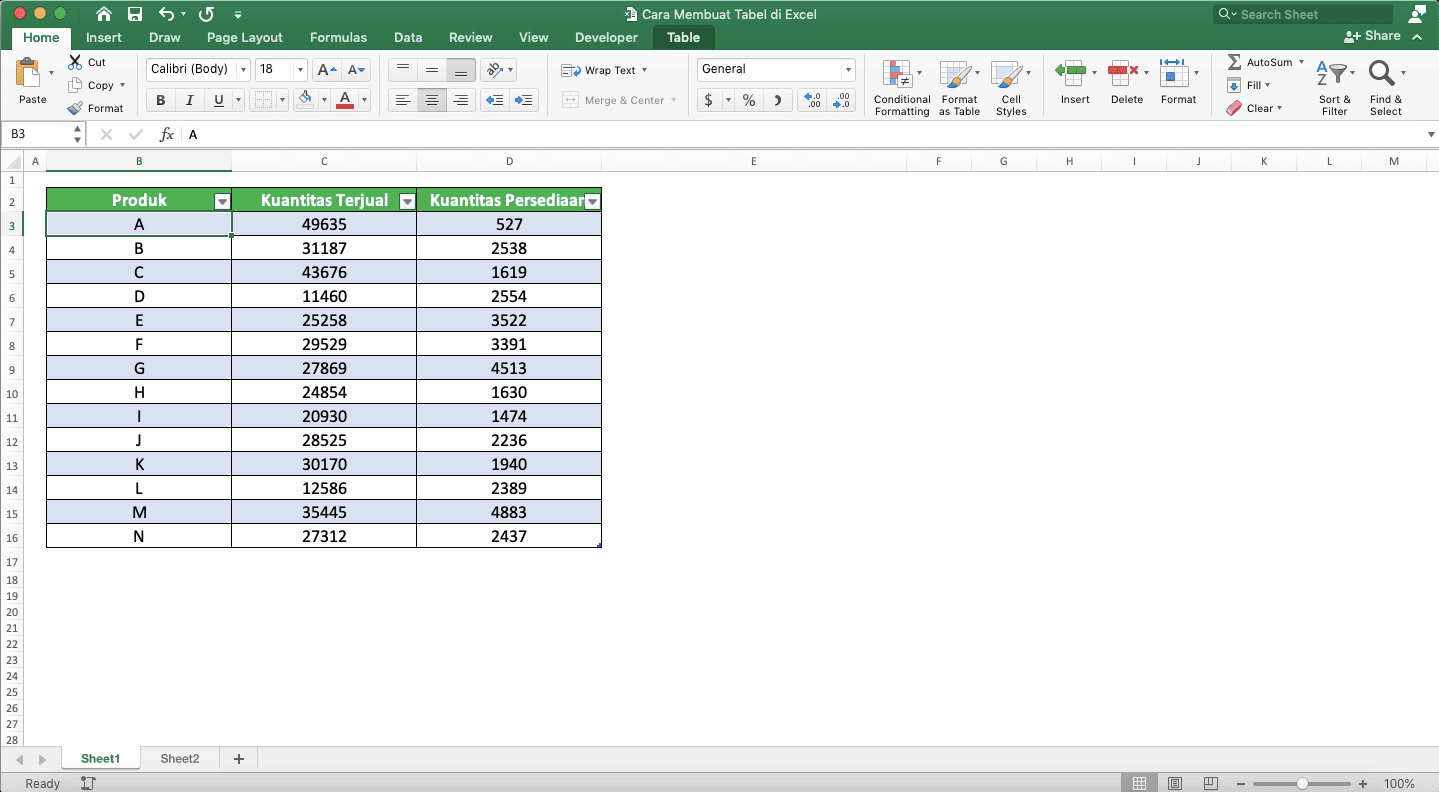
Task: Open the Kuantitas Persediaan filter dropdown
Action: pos(592,202)
